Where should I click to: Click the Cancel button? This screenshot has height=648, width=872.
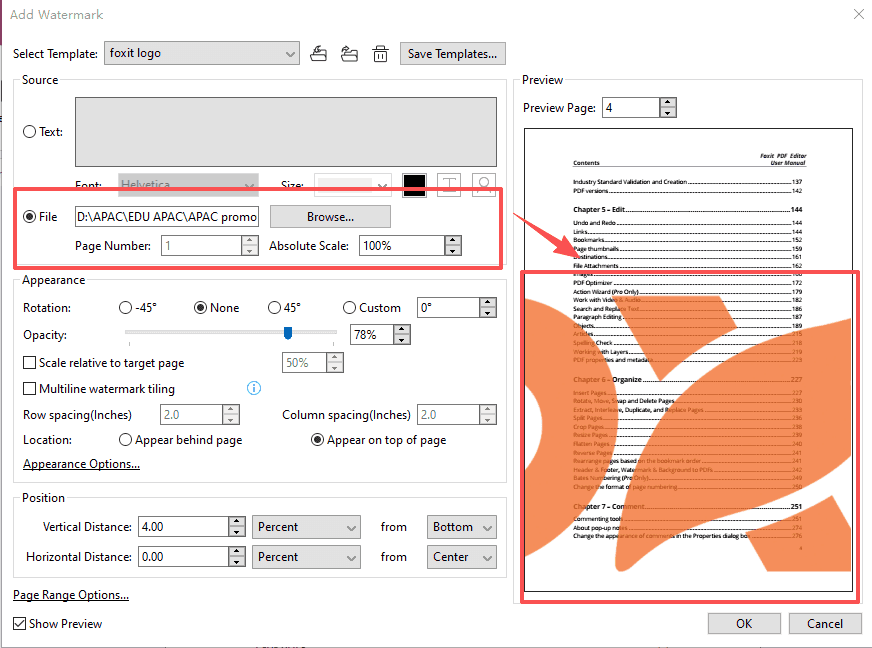(825, 624)
